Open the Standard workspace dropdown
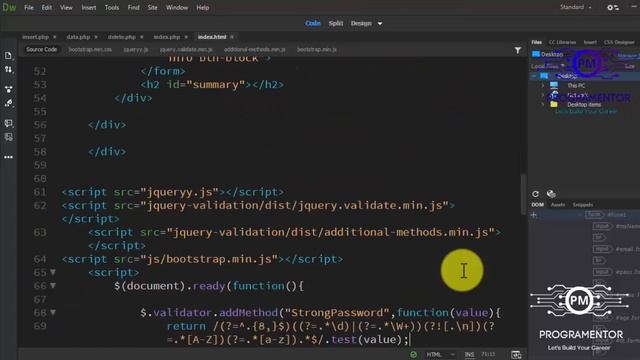The height and width of the screenshot is (360, 640). click(575, 7)
